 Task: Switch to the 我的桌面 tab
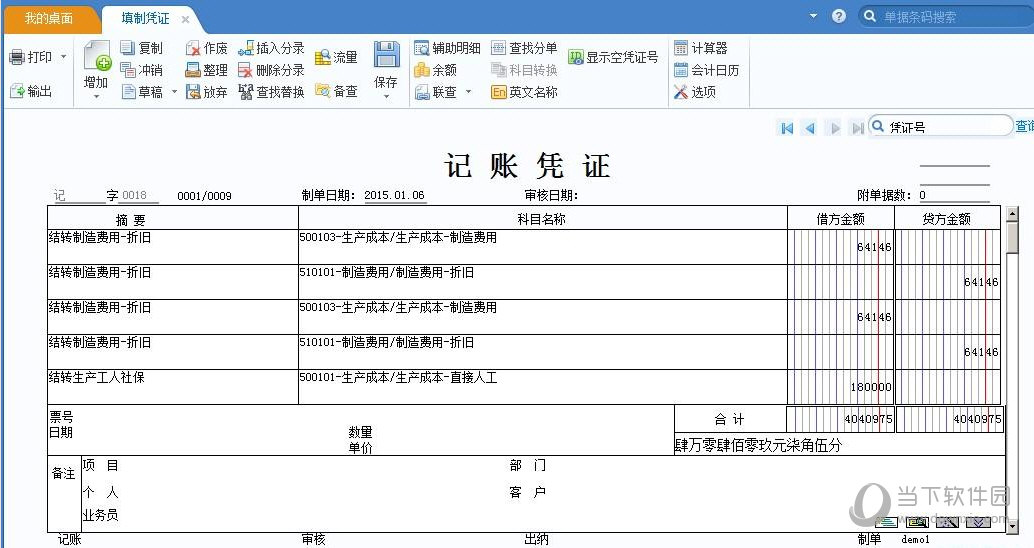tap(49, 18)
